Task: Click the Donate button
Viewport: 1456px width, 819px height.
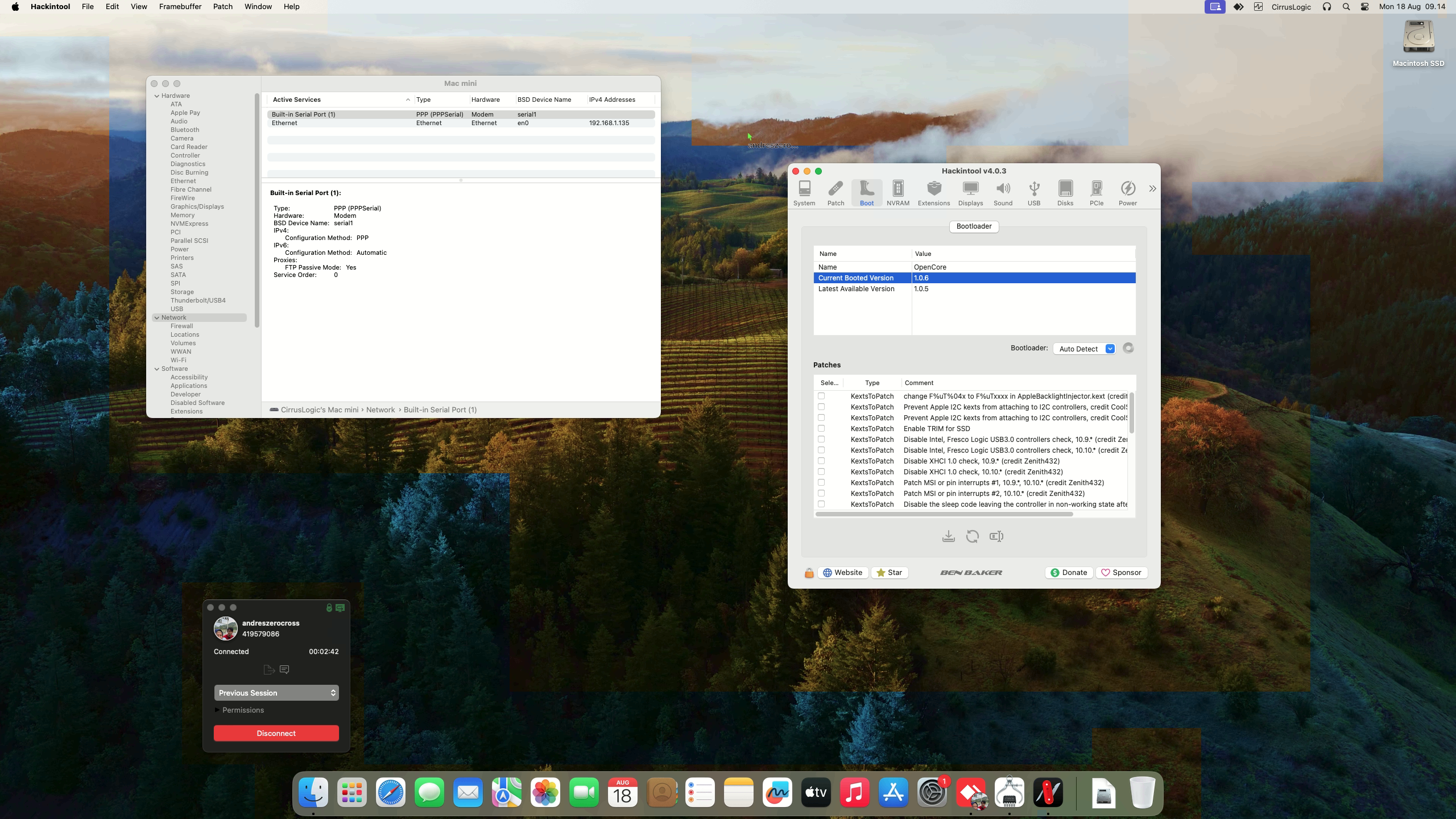Action: [x=1068, y=573]
